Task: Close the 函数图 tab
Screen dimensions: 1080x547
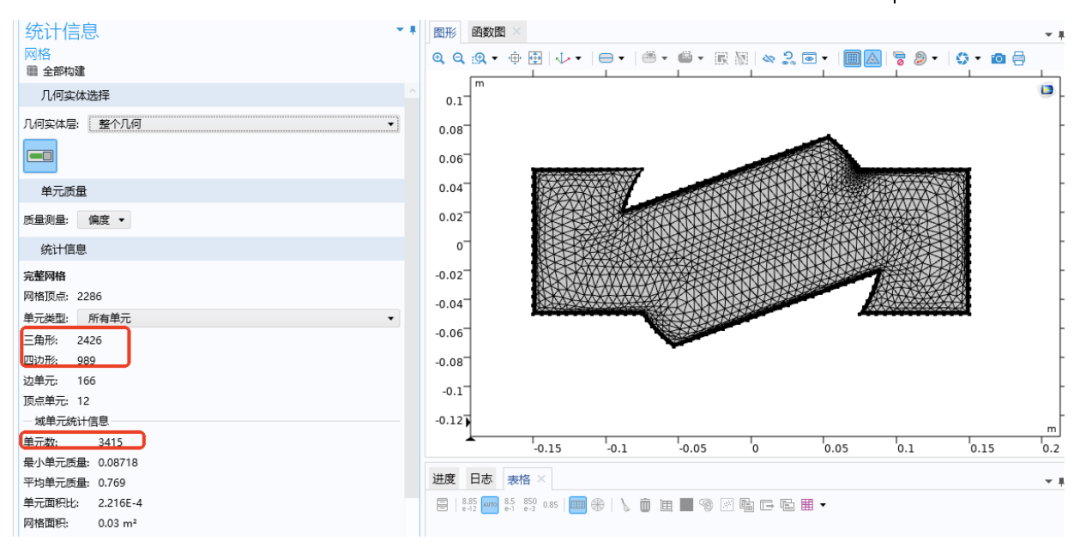Action: [517, 32]
